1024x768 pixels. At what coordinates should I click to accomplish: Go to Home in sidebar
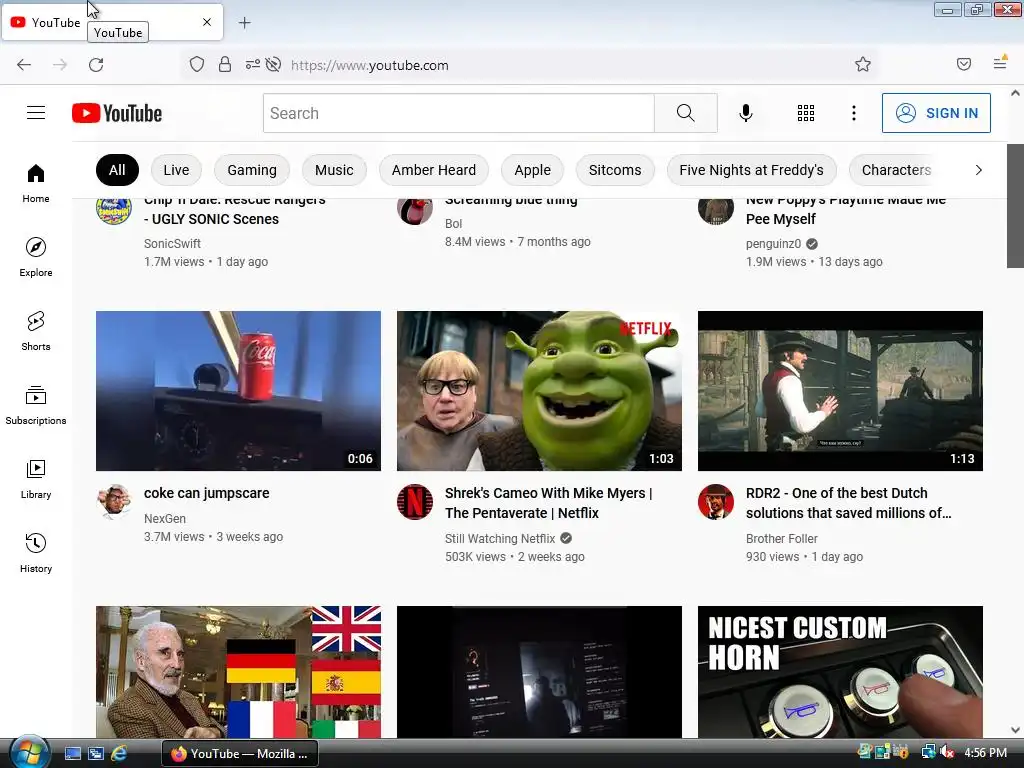click(36, 184)
